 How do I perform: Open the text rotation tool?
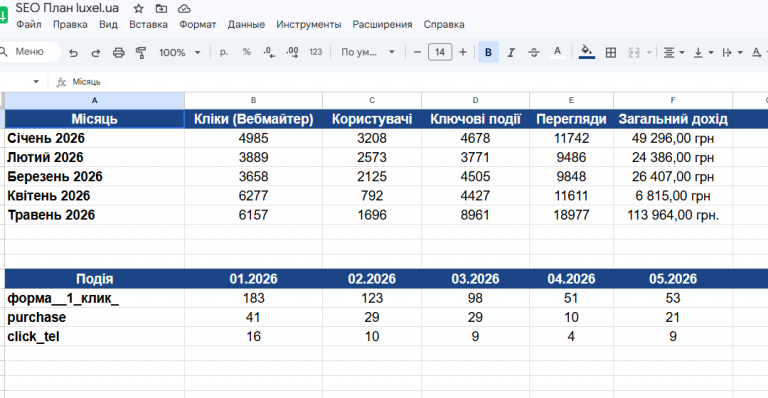(x=757, y=52)
